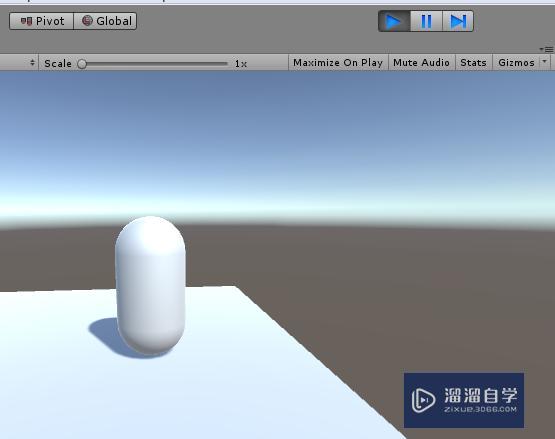Open the Gizmos dropdown arrow
This screenshot has height=439, width=555.
click(x=545, y=62)
